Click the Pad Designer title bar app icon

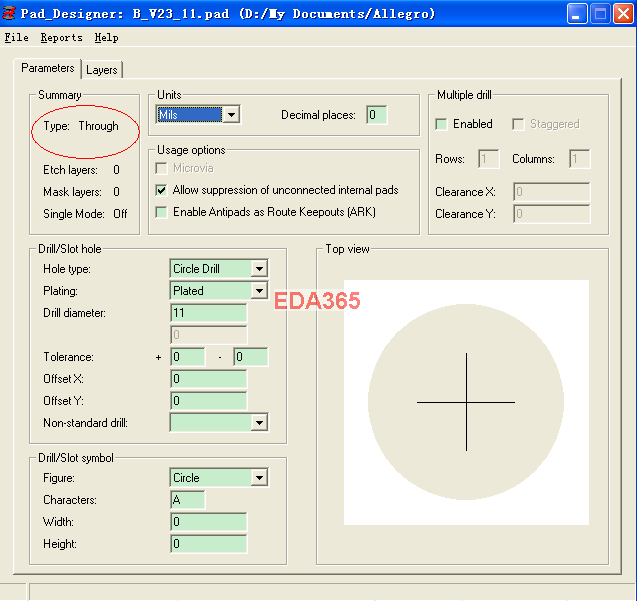(9, 13)
